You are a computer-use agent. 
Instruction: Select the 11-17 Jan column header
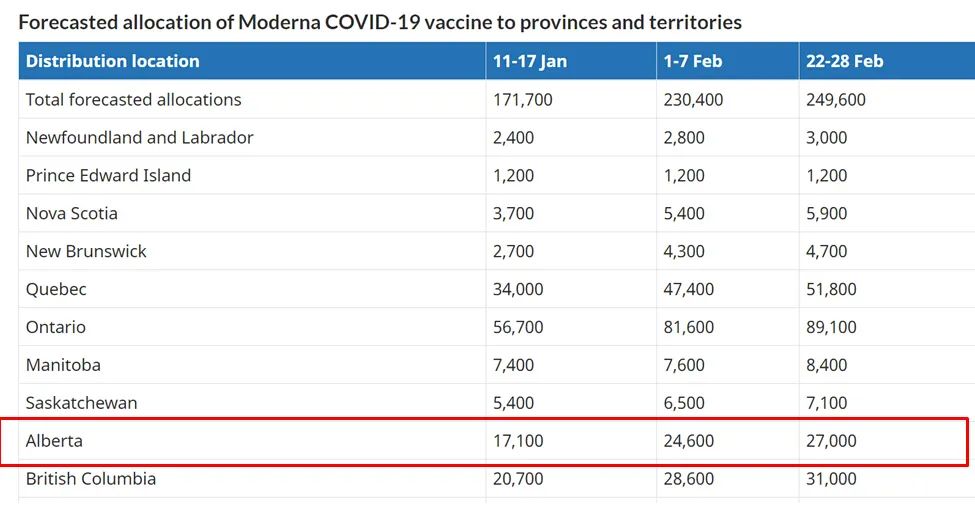530,61
